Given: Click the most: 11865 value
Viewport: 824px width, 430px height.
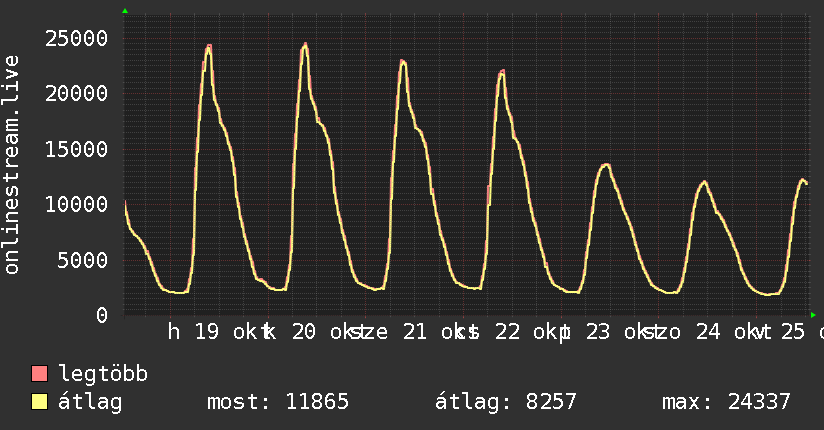Looking at the screenshot, I should tap(278, 402).
